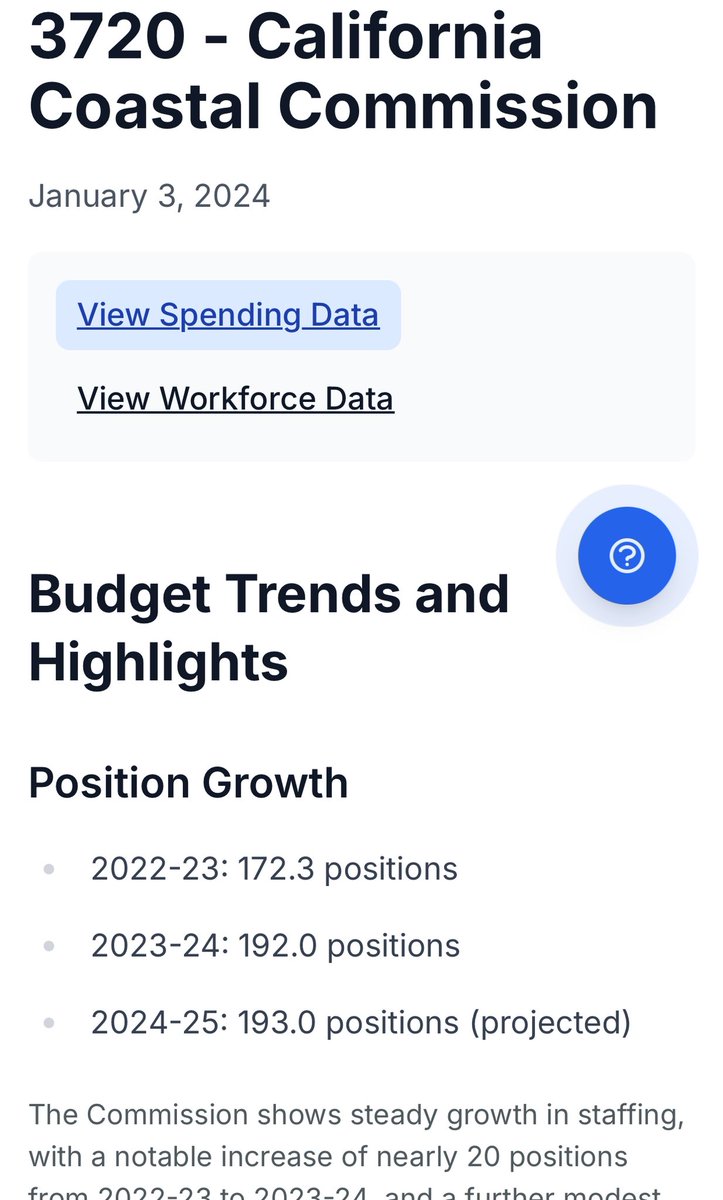Select the word California in page title

395,34
